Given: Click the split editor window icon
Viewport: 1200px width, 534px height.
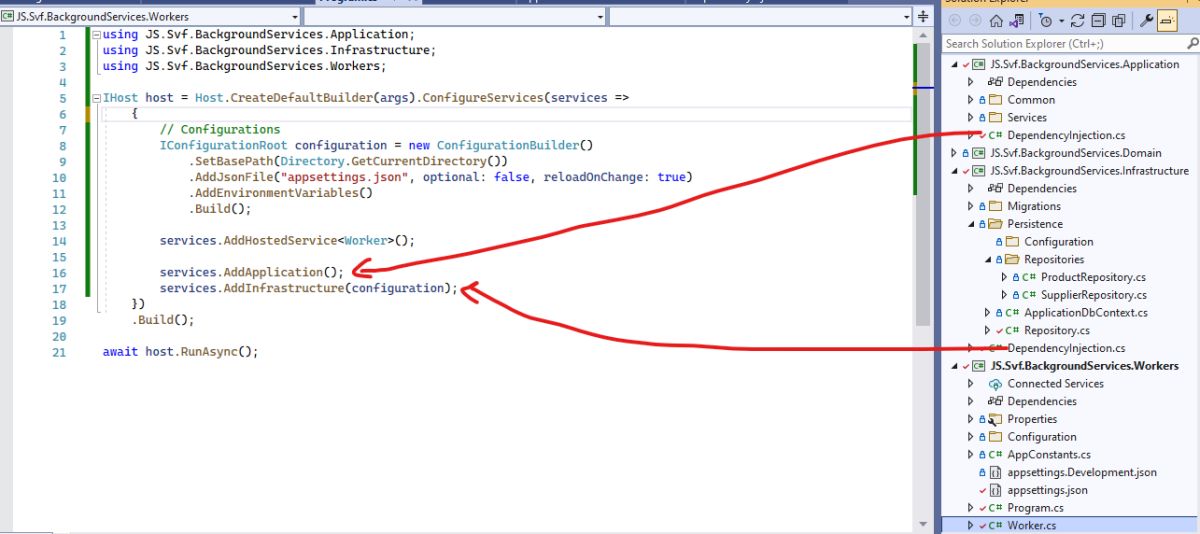Looking at the screenshot, I should pos(923,17).
